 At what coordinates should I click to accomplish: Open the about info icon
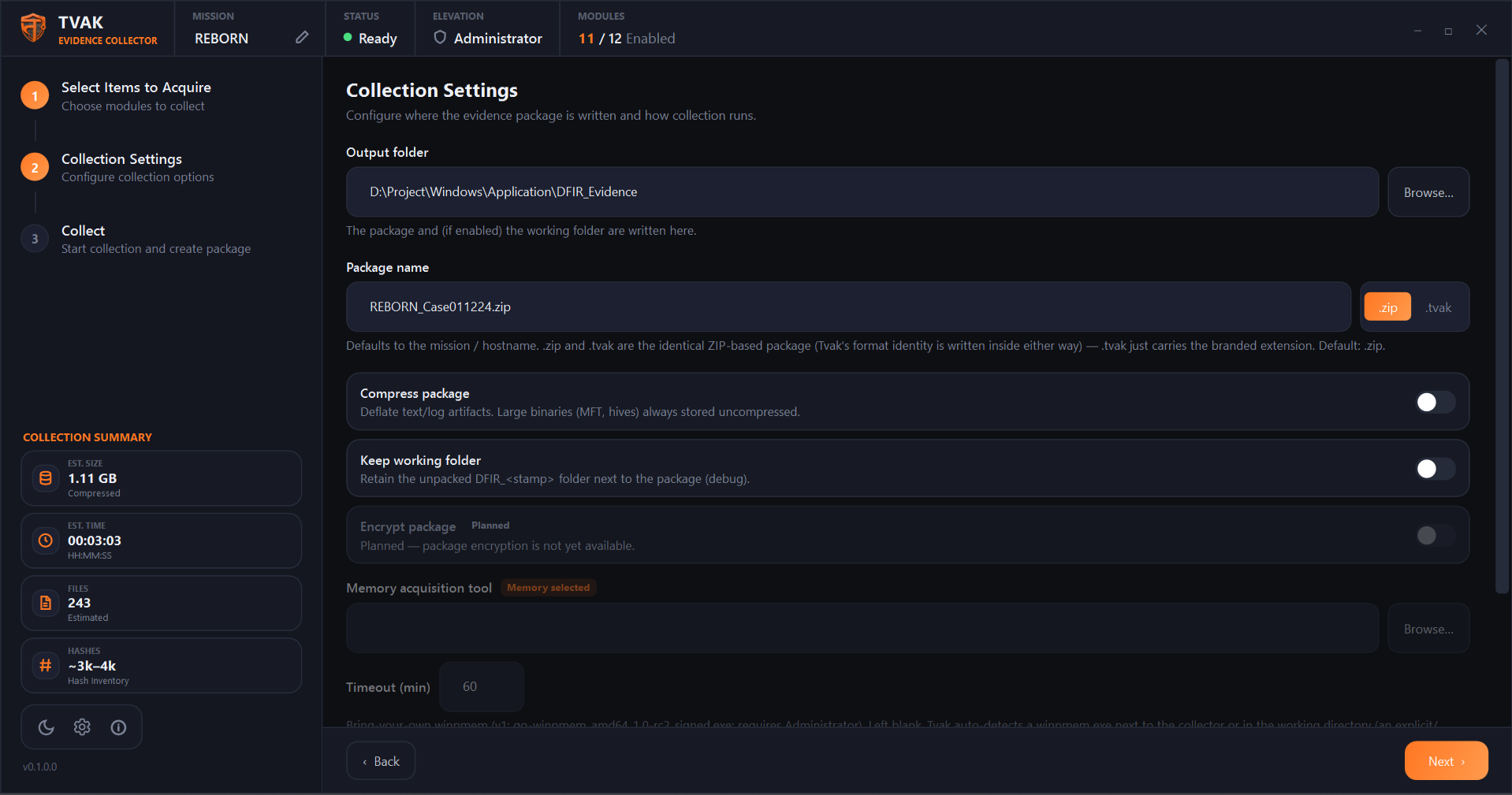coord(118,727)
